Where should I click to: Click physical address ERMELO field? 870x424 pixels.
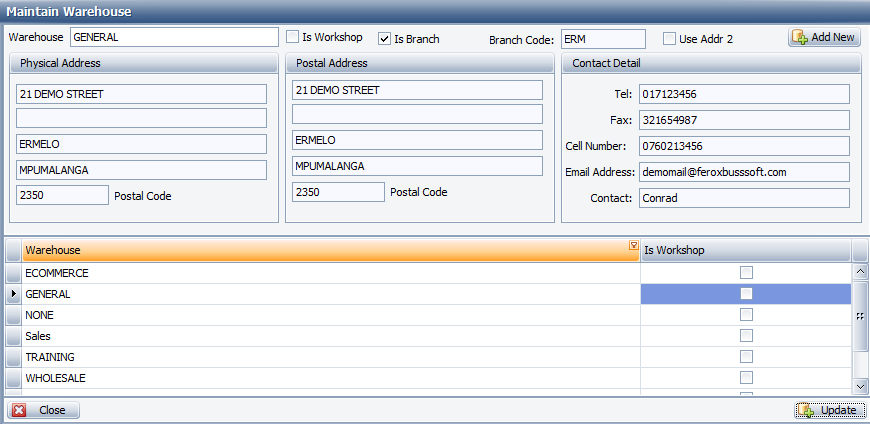[141, 144]
